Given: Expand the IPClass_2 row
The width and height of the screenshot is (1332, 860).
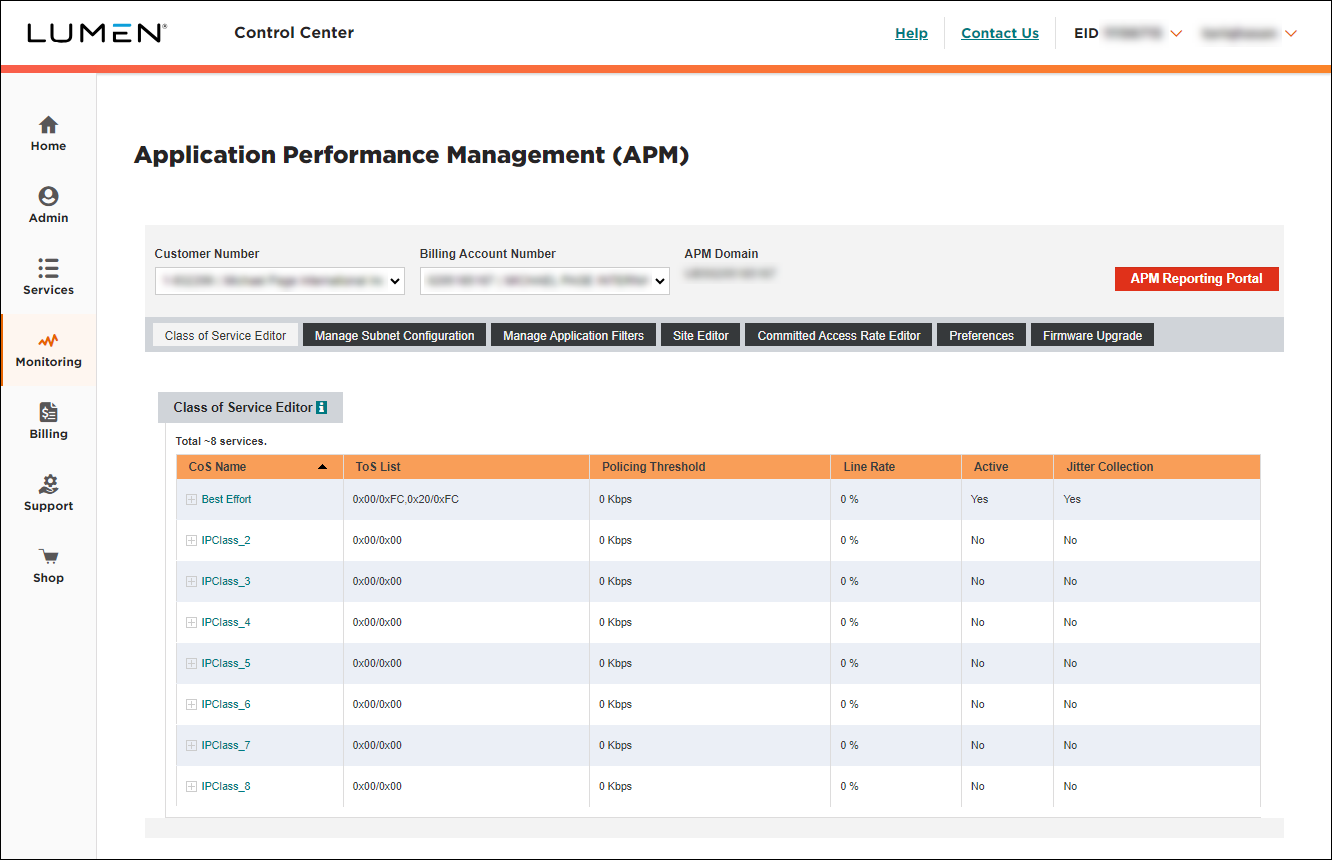Looking at the screenshot, I should (191, 540).
